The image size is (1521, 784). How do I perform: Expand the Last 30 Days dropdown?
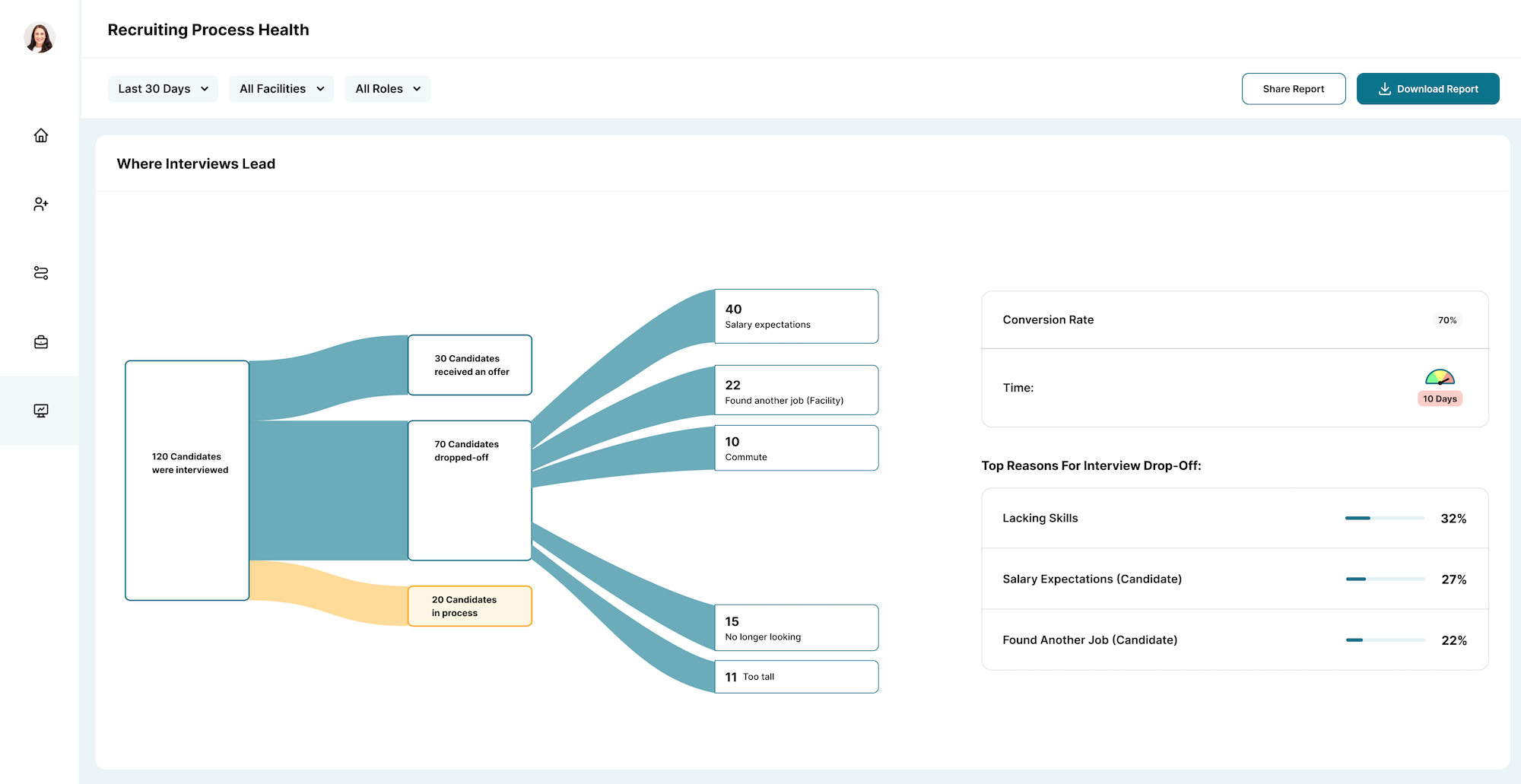tap(163, 89)
